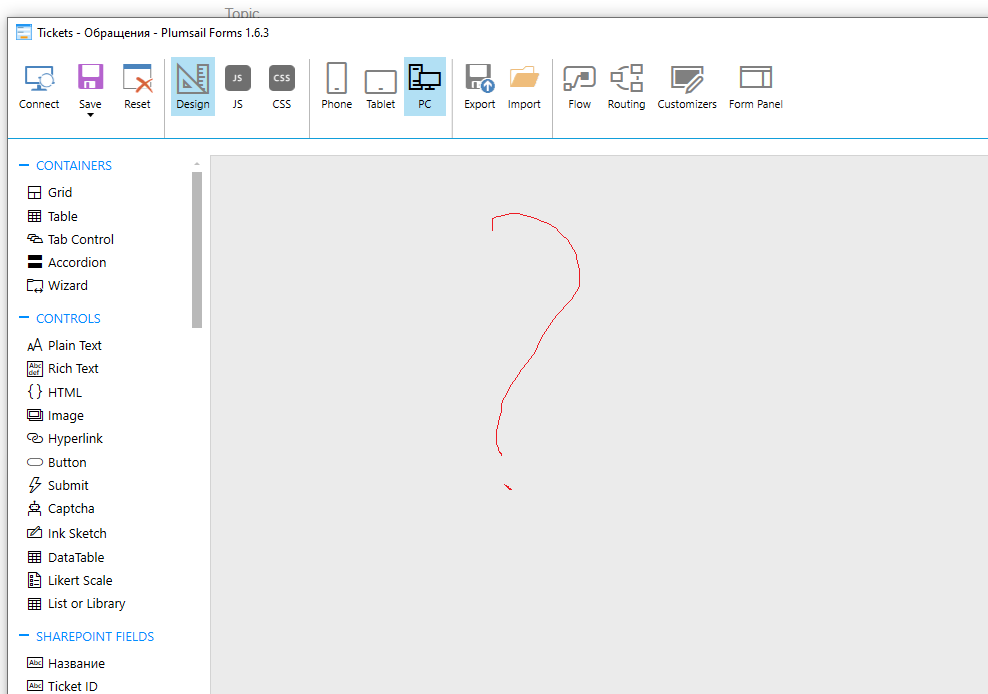Select the Accordion container
This screenshot has height=694, width=988.
[x=67, y=262]
